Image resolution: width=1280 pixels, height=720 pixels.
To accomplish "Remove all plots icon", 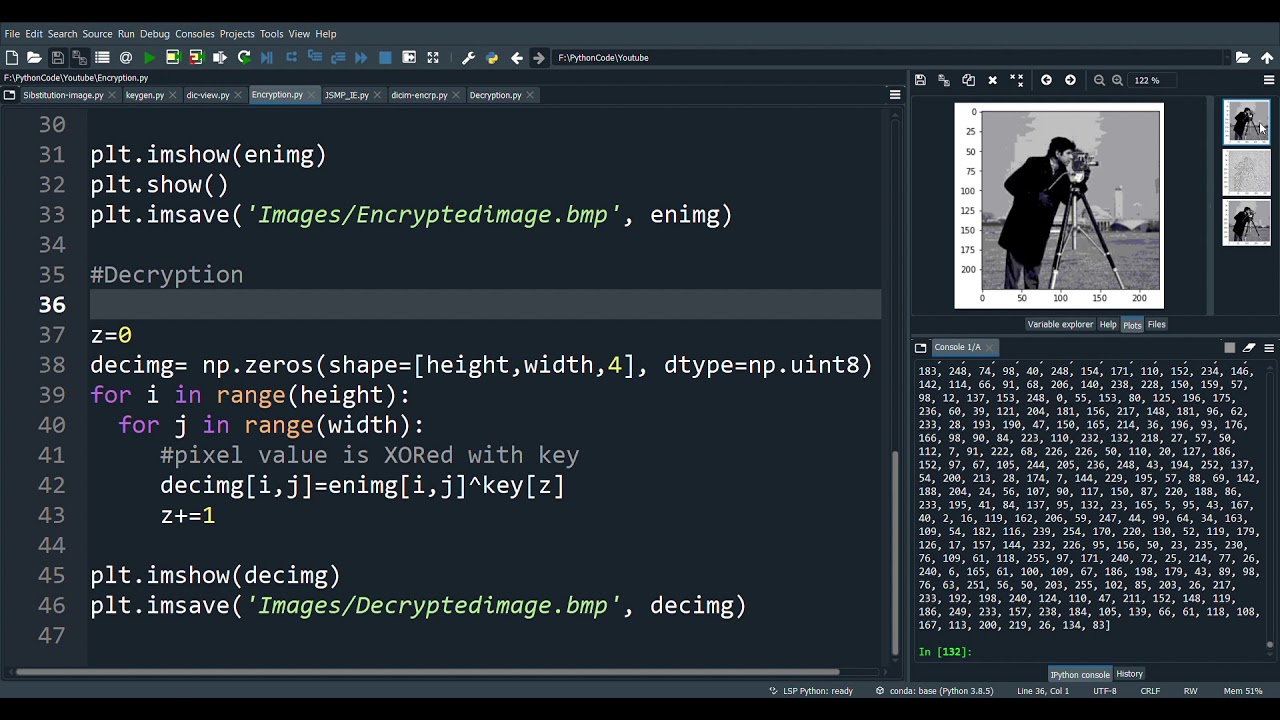I will 1016,80.
